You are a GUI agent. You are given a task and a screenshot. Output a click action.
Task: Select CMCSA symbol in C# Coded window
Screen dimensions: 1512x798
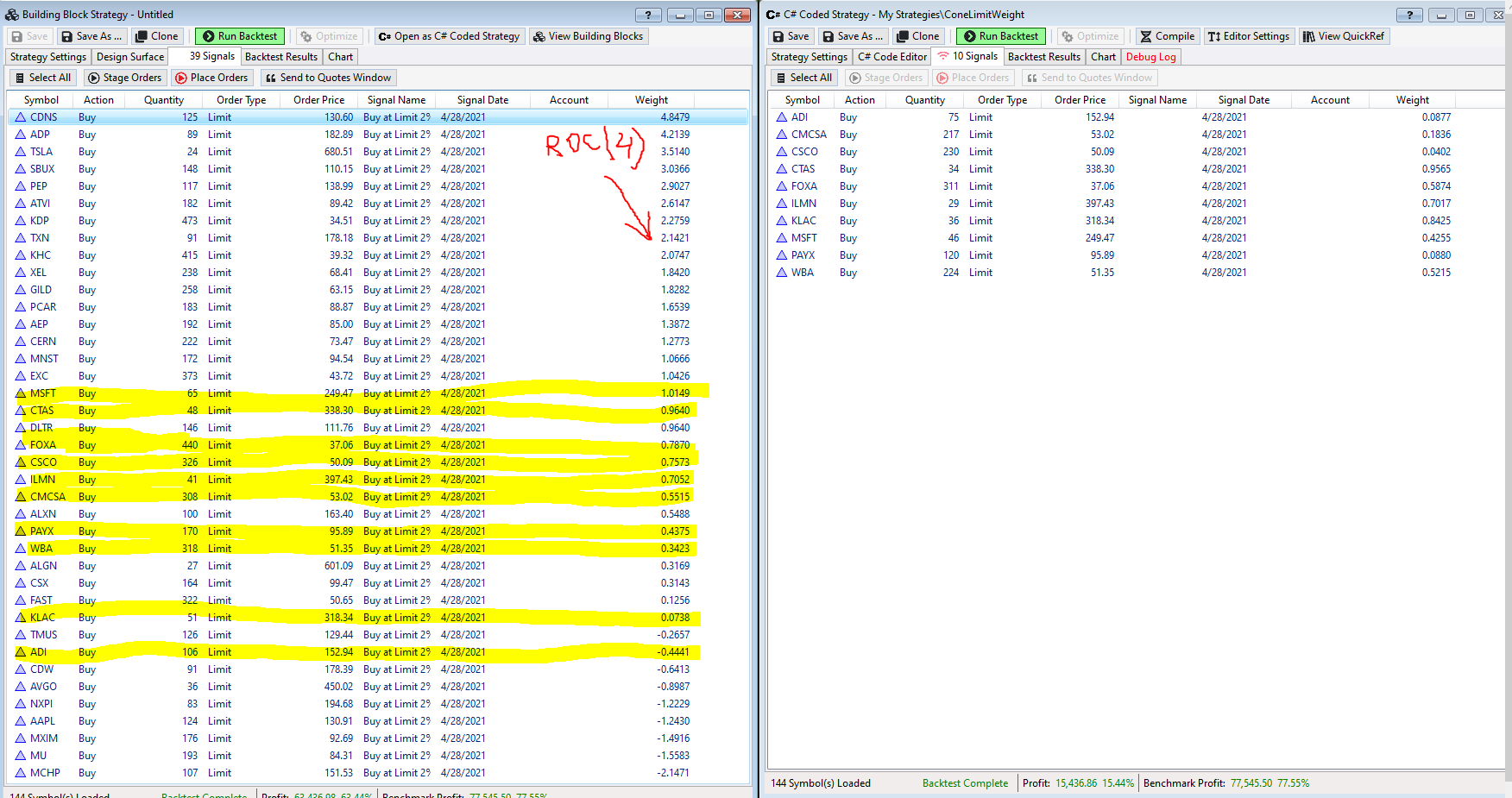(809, 135)
